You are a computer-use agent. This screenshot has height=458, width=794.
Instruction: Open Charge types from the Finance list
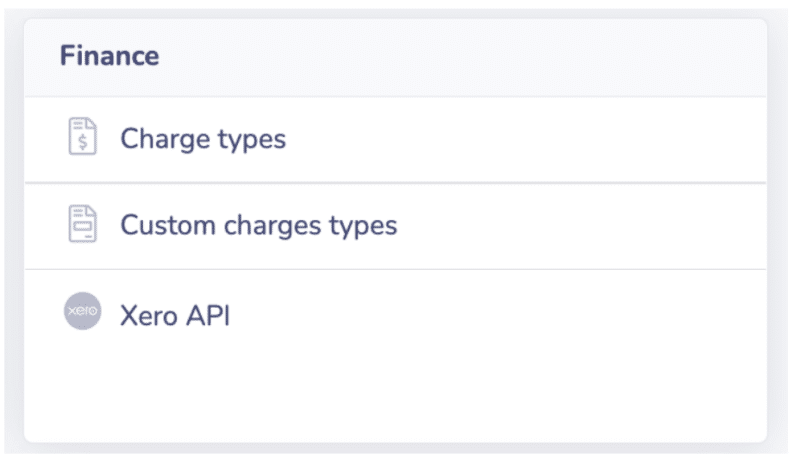click(395, 140)
